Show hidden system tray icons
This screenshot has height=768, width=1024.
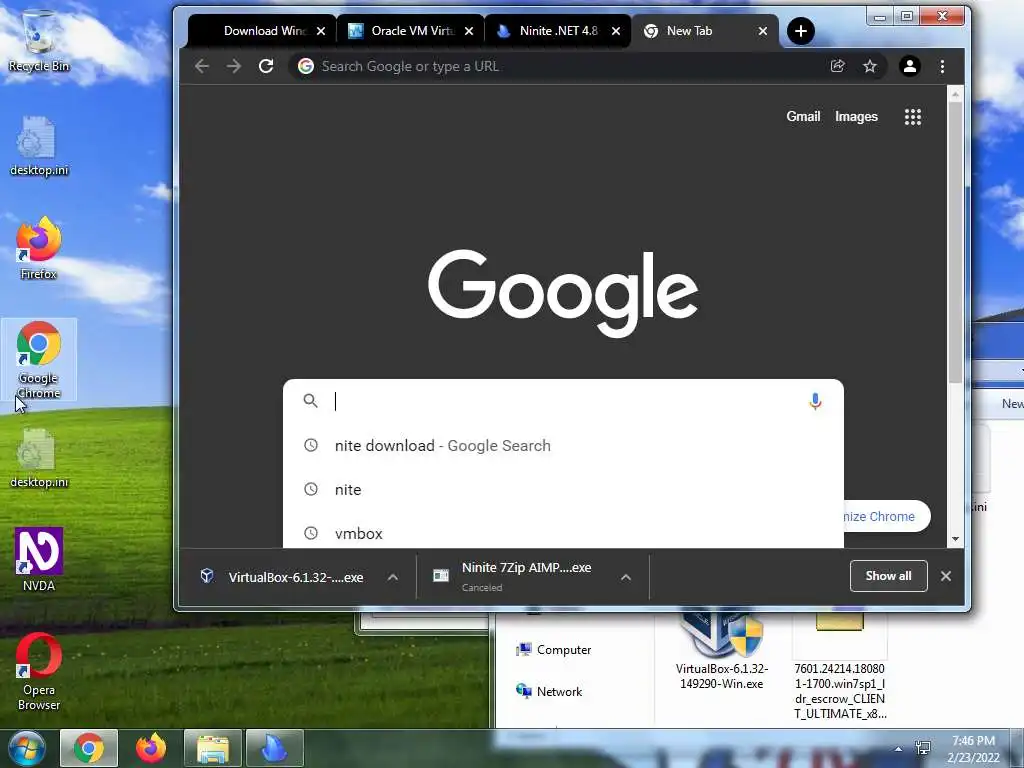899,749
